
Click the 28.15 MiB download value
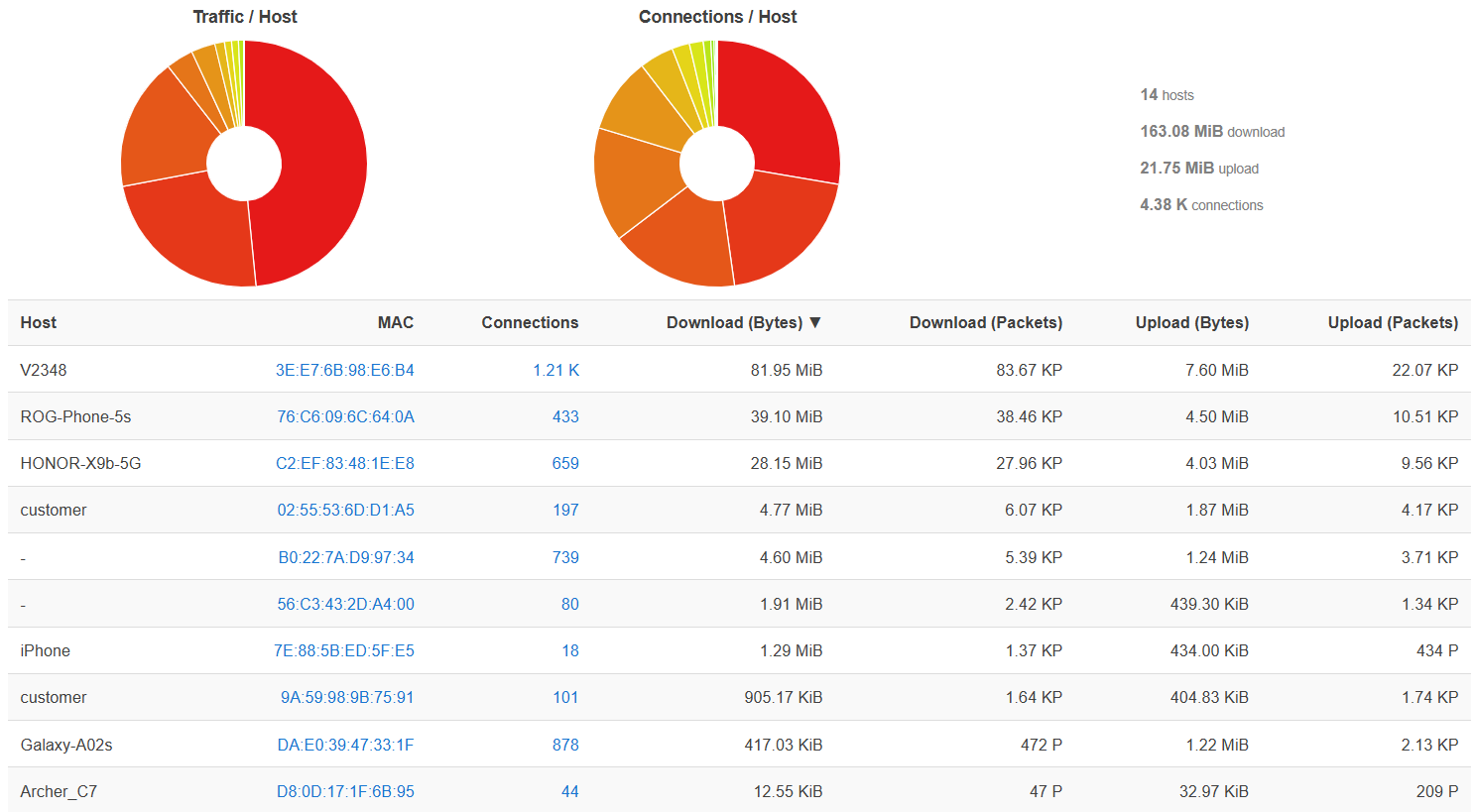(787, 463)
